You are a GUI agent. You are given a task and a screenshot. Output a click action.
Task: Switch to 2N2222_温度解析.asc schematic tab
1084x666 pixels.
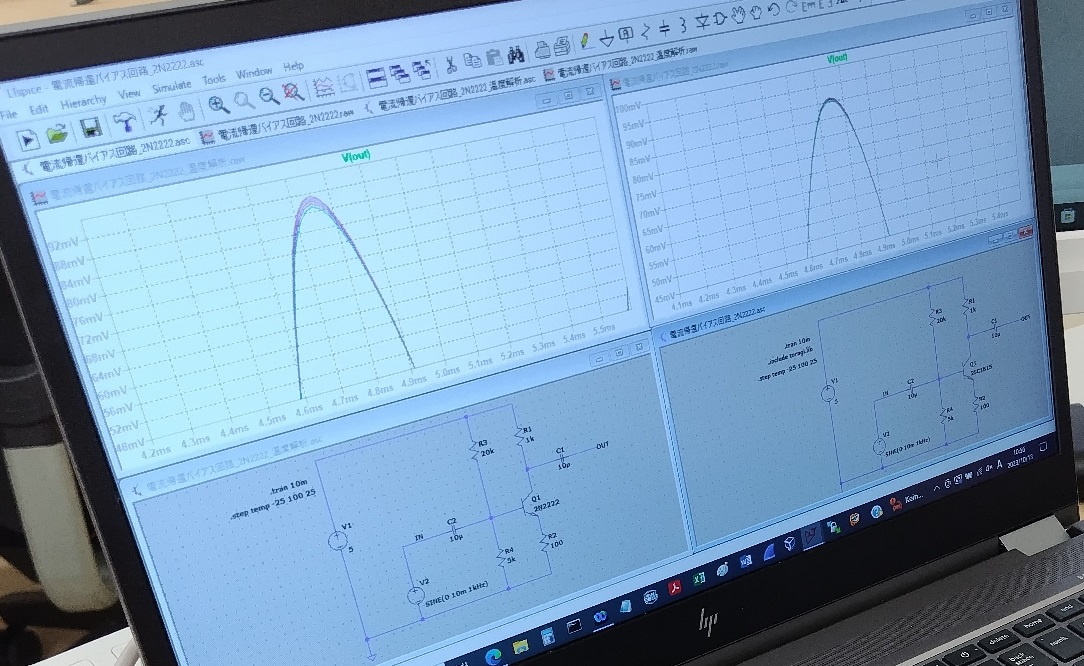449,93
